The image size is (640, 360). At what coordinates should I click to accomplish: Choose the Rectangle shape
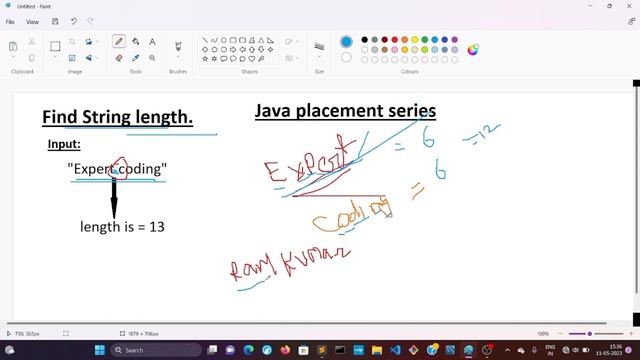tap(233, 40)
